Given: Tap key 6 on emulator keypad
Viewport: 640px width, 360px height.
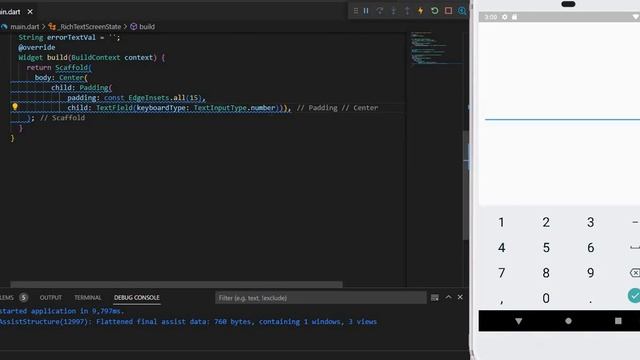Looking at the screenshot, I should point(591,248).
